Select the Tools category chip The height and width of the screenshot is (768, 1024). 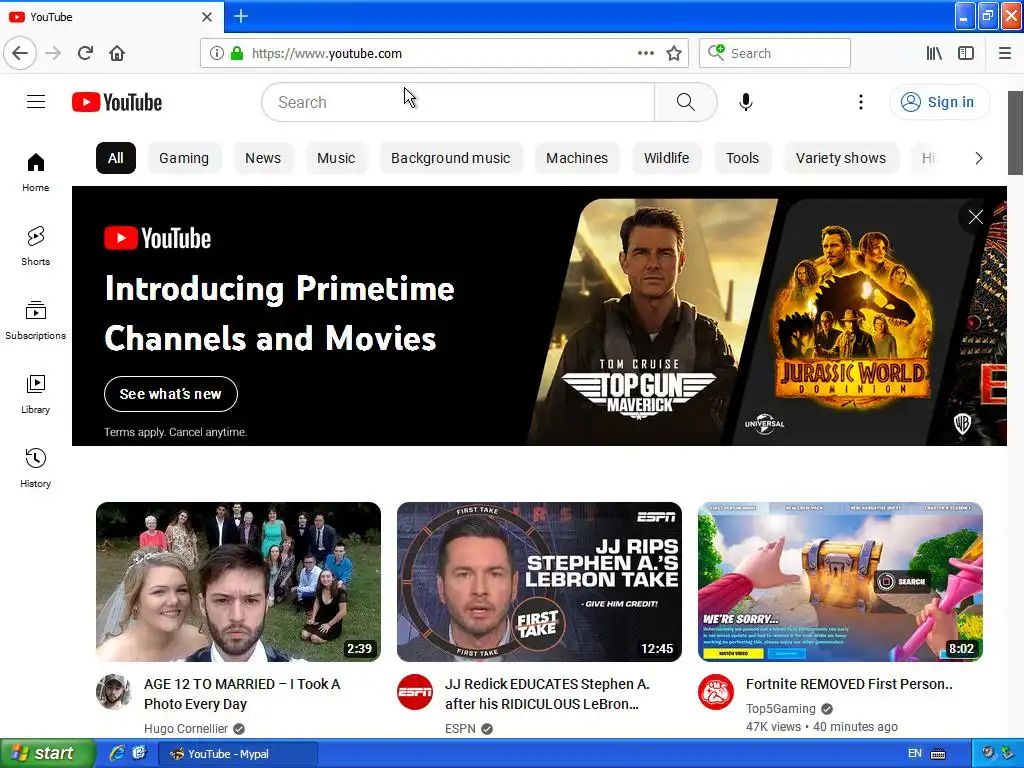coord(743,158)
